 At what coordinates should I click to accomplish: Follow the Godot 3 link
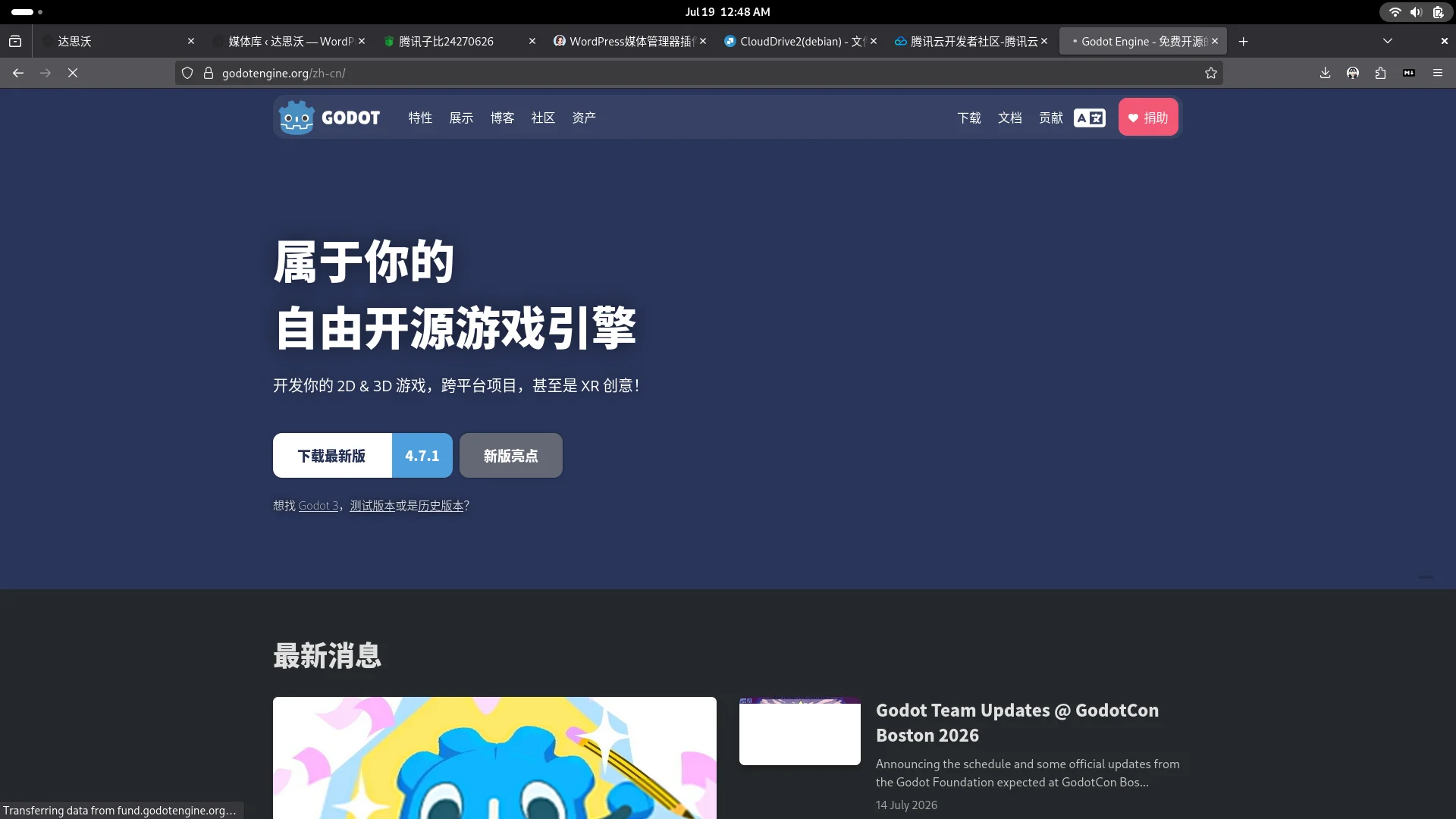pos(318,506)
